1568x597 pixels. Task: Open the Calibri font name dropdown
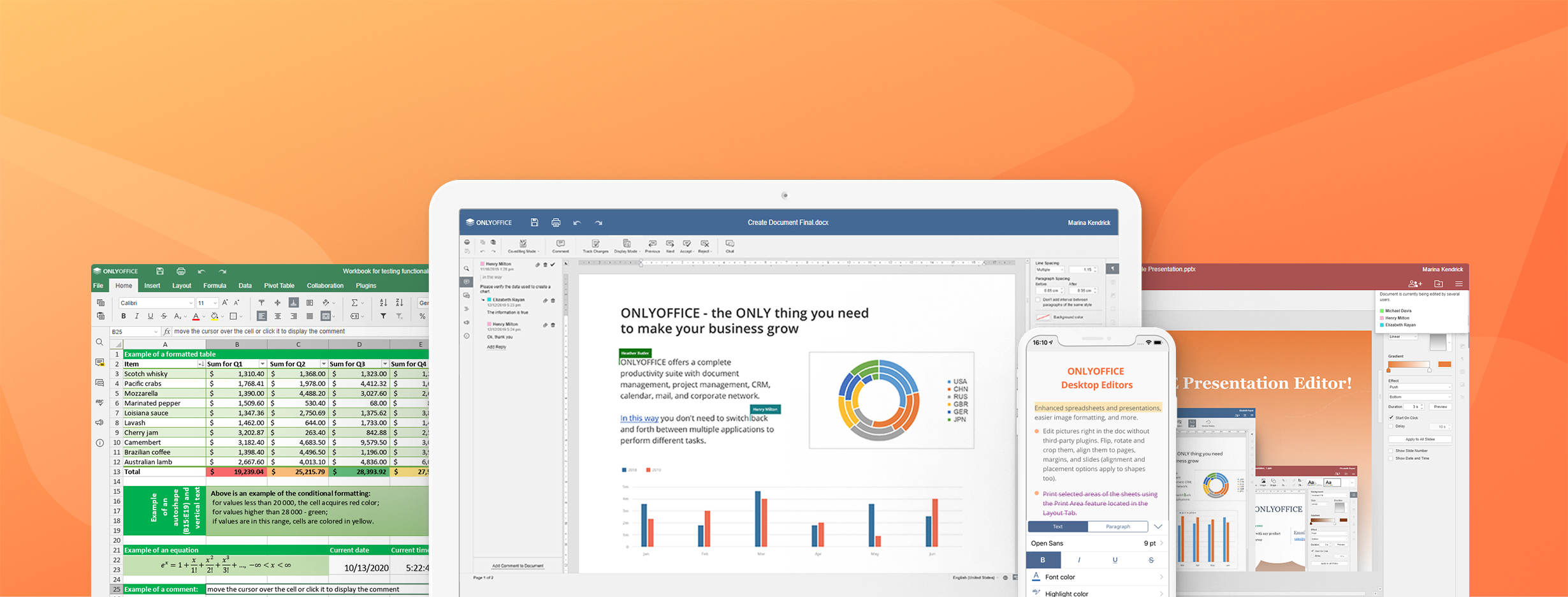pyautogui.click(x=156, y=303)
